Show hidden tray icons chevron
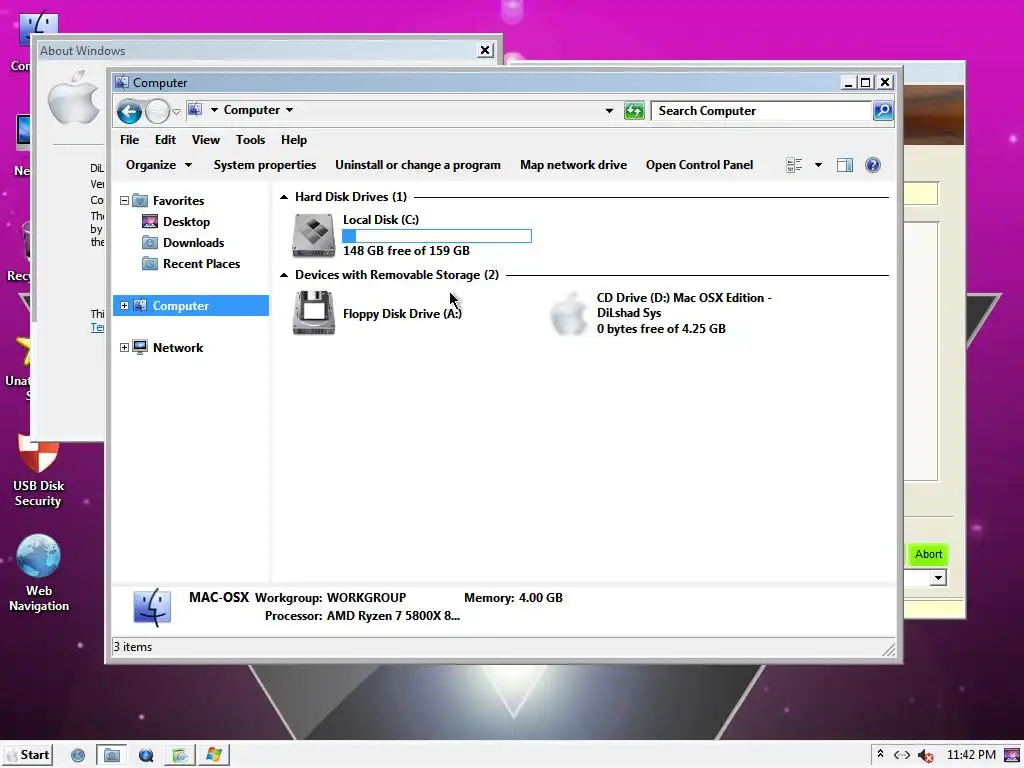Image resolution: width=1024 pixels, height=768 pixels. pyautogui.click(x=880, y=754)
